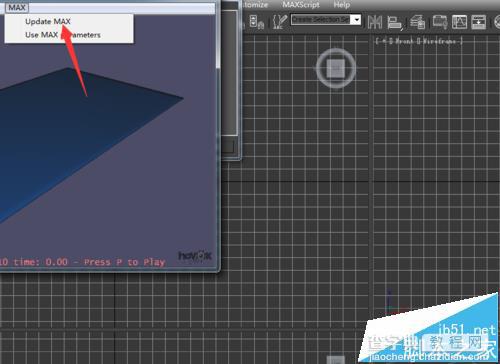Open the MAXScript menu
The image size is (500, 364).
pyautogui.click(x=301, y=5)
